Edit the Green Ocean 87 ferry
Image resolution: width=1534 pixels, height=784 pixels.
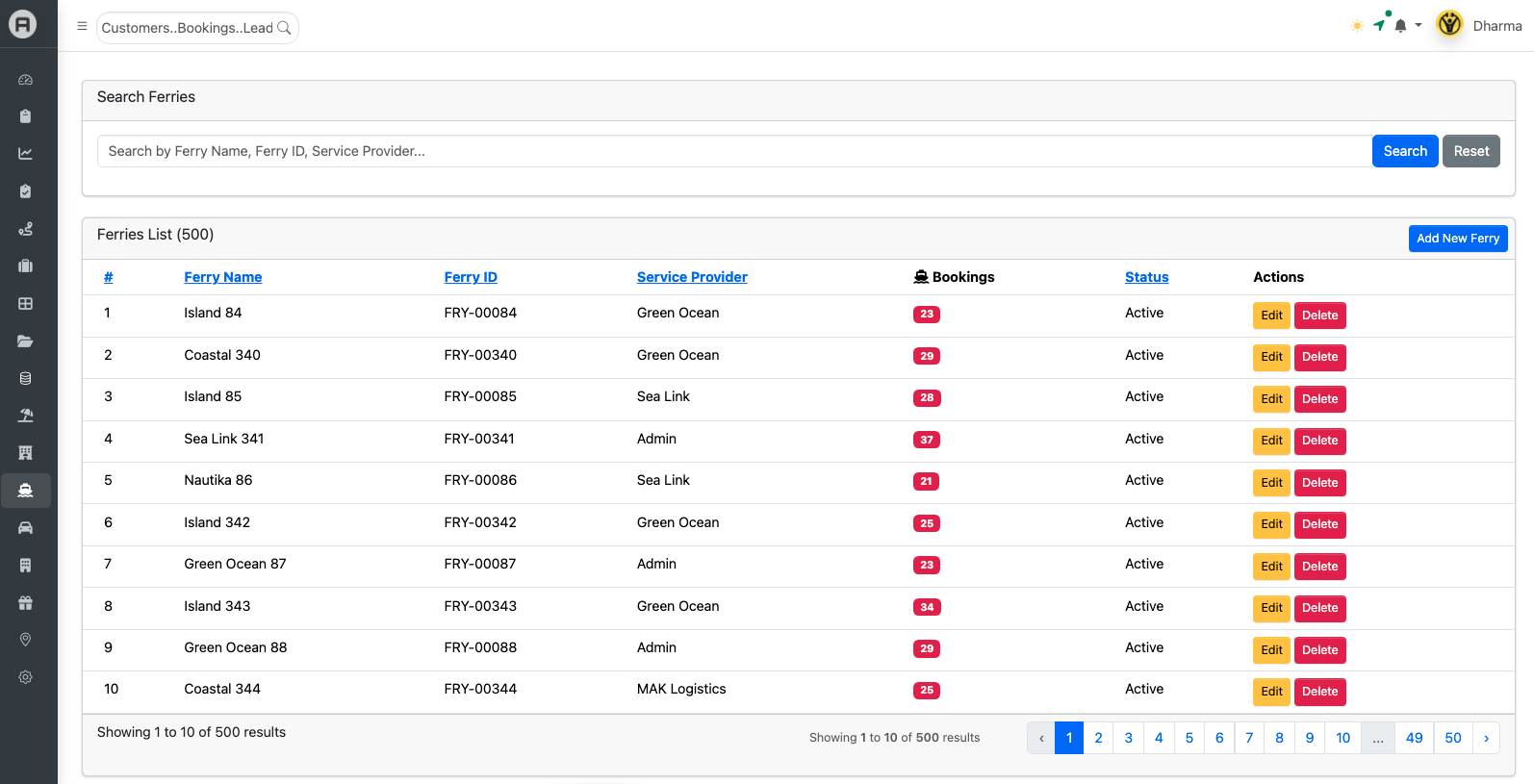coord(1271,567)
